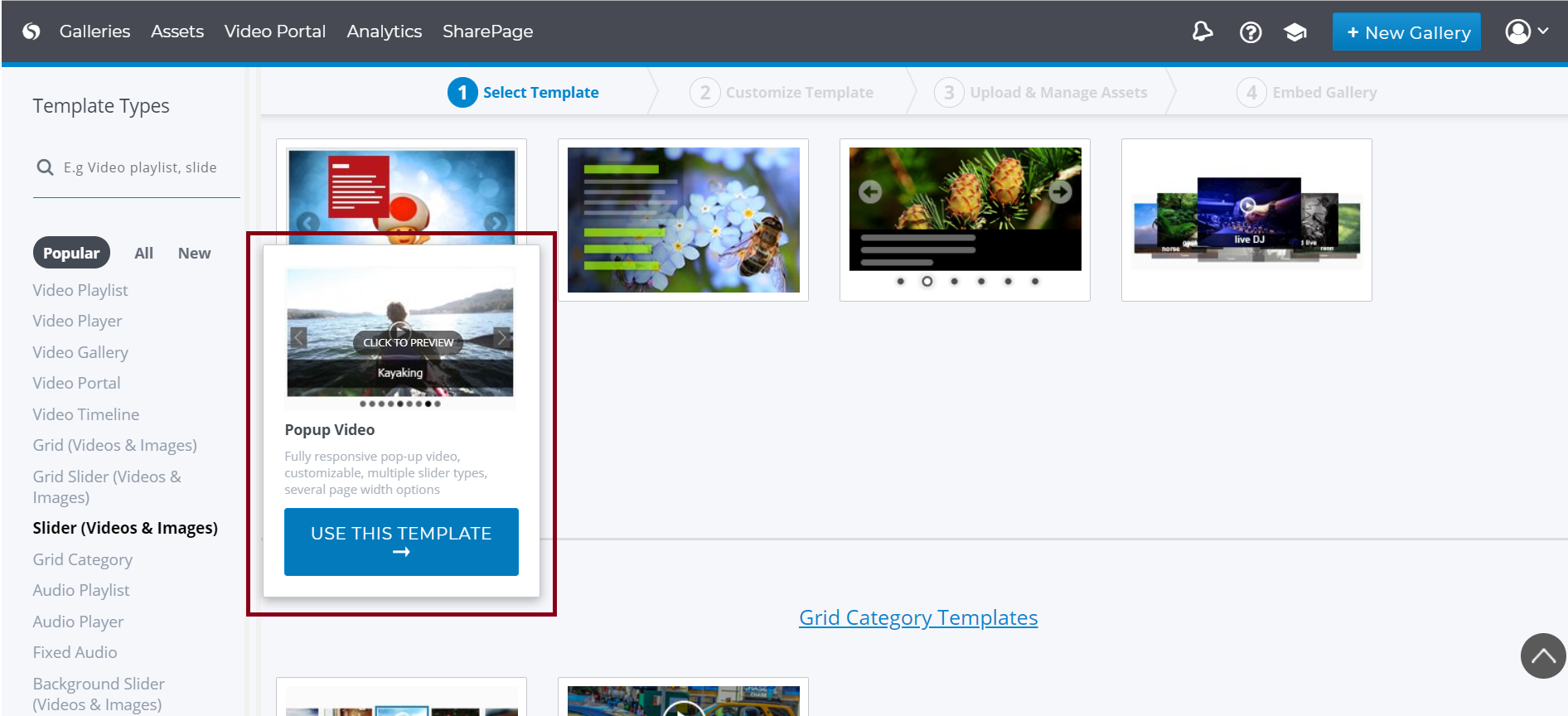Image resolution: width=1568 pixels, height=716 pixels.
Task: Click the scroll-to-top arrow button
Action: coord(1542,656)
